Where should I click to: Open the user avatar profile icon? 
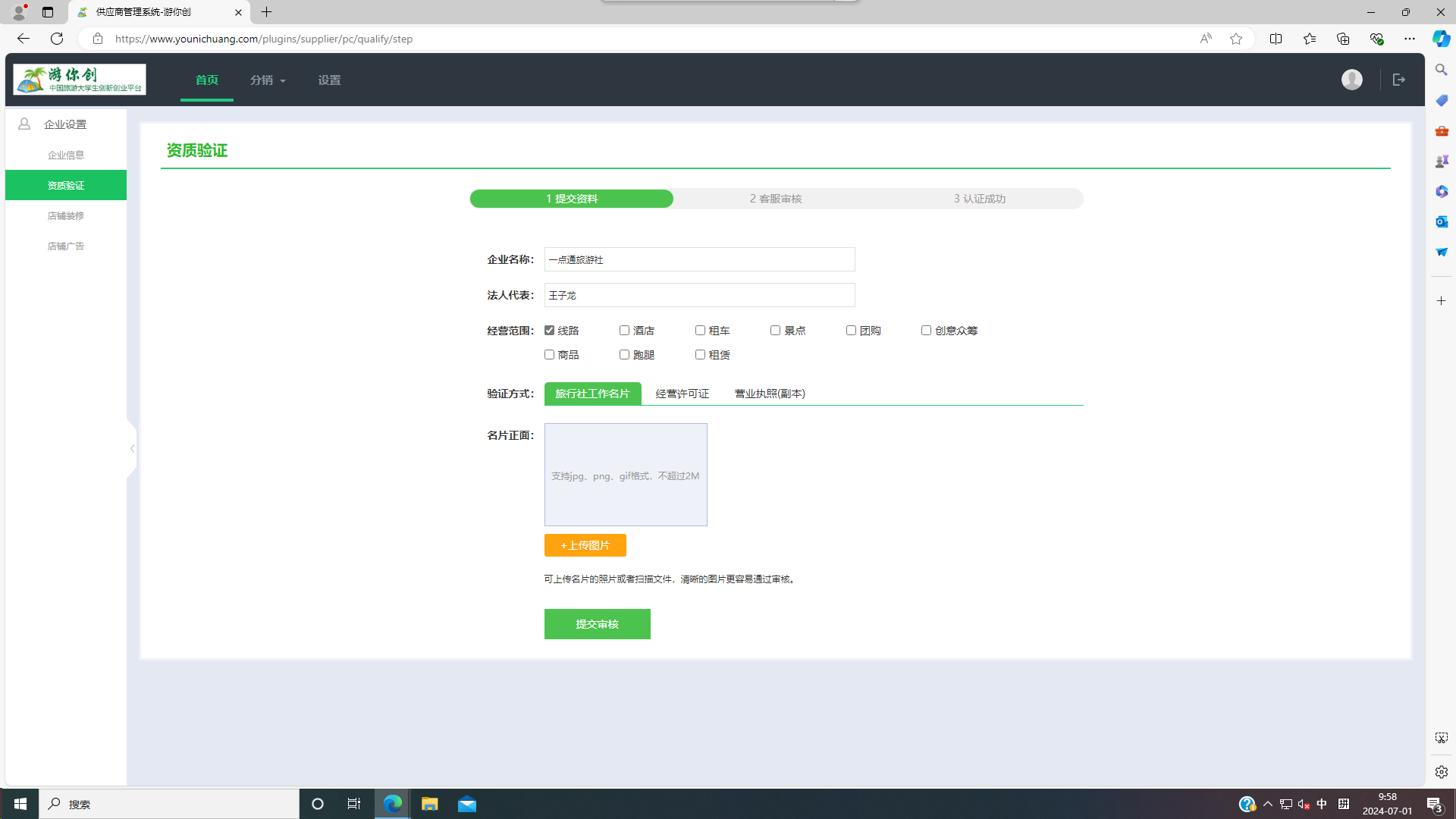1351,80
